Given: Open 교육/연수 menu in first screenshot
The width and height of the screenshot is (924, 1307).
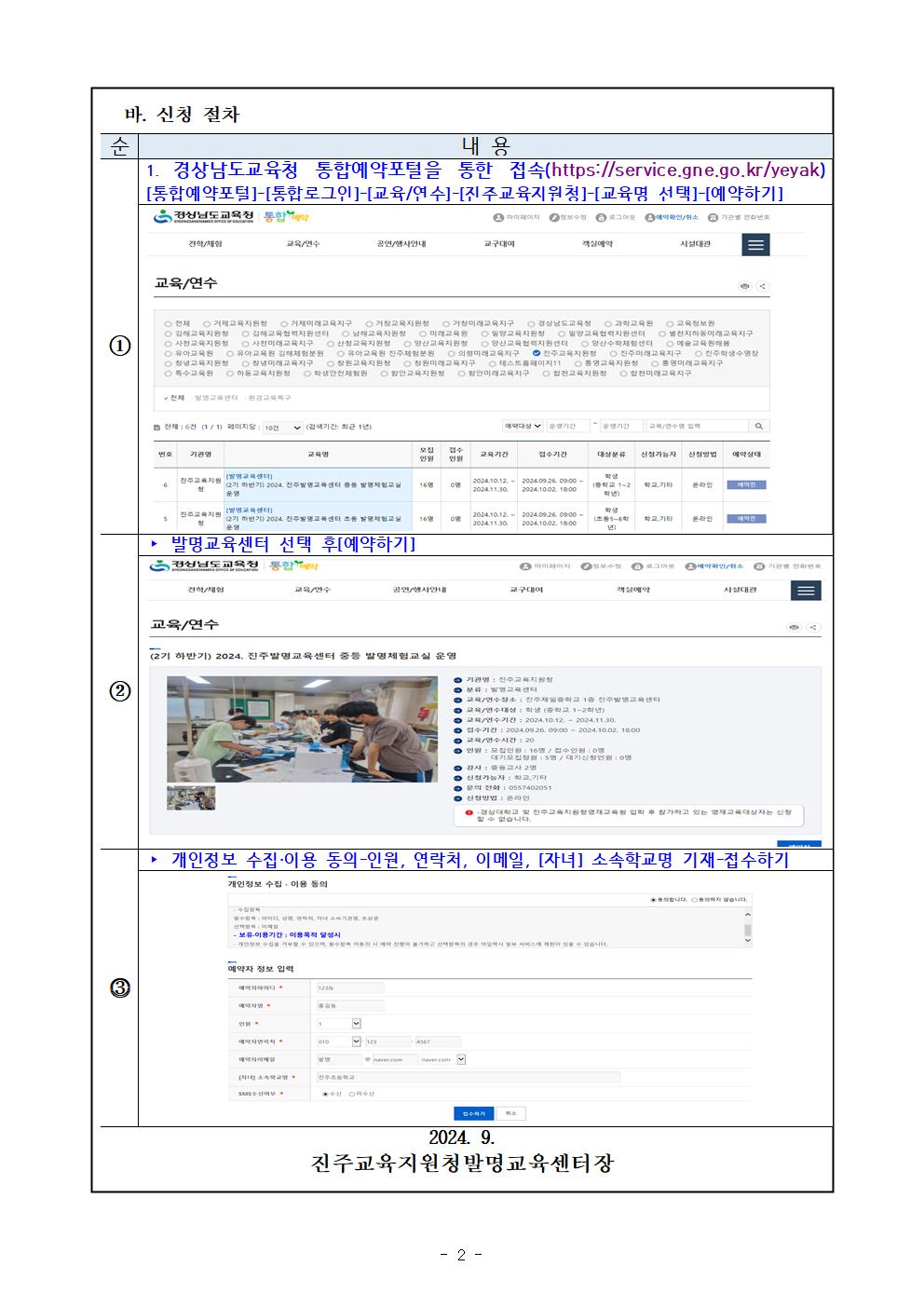Looking at the screenshot, I should [303, 244].
